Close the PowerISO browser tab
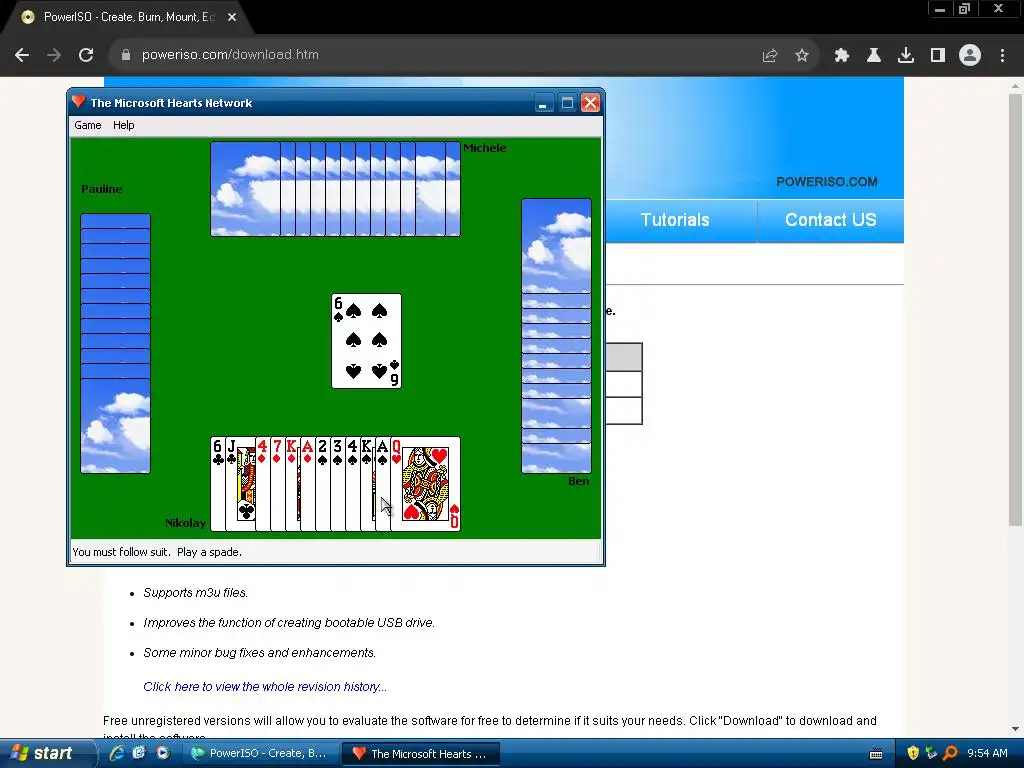The width and height of the screenshot is (1024, 768). (232, 17)
